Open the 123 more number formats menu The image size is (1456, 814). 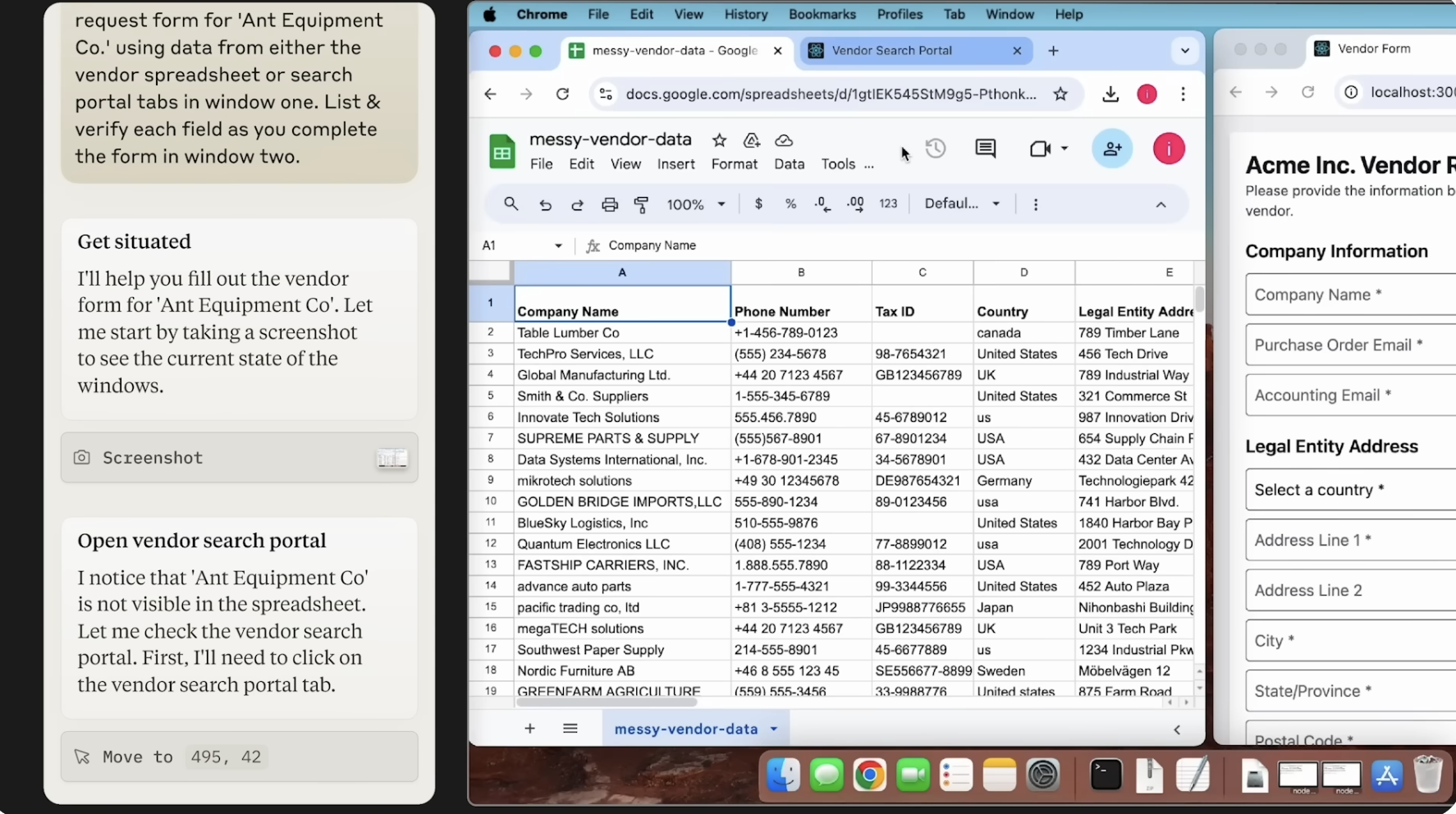[x=888, y=203]
